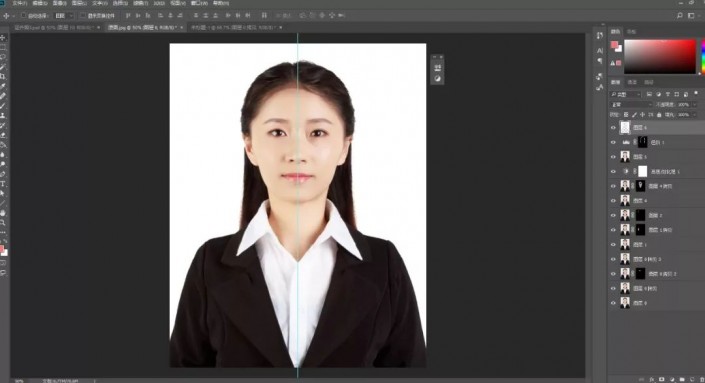
Task: Hide the top layer 图层 6
Action: (x=613, y=128)
